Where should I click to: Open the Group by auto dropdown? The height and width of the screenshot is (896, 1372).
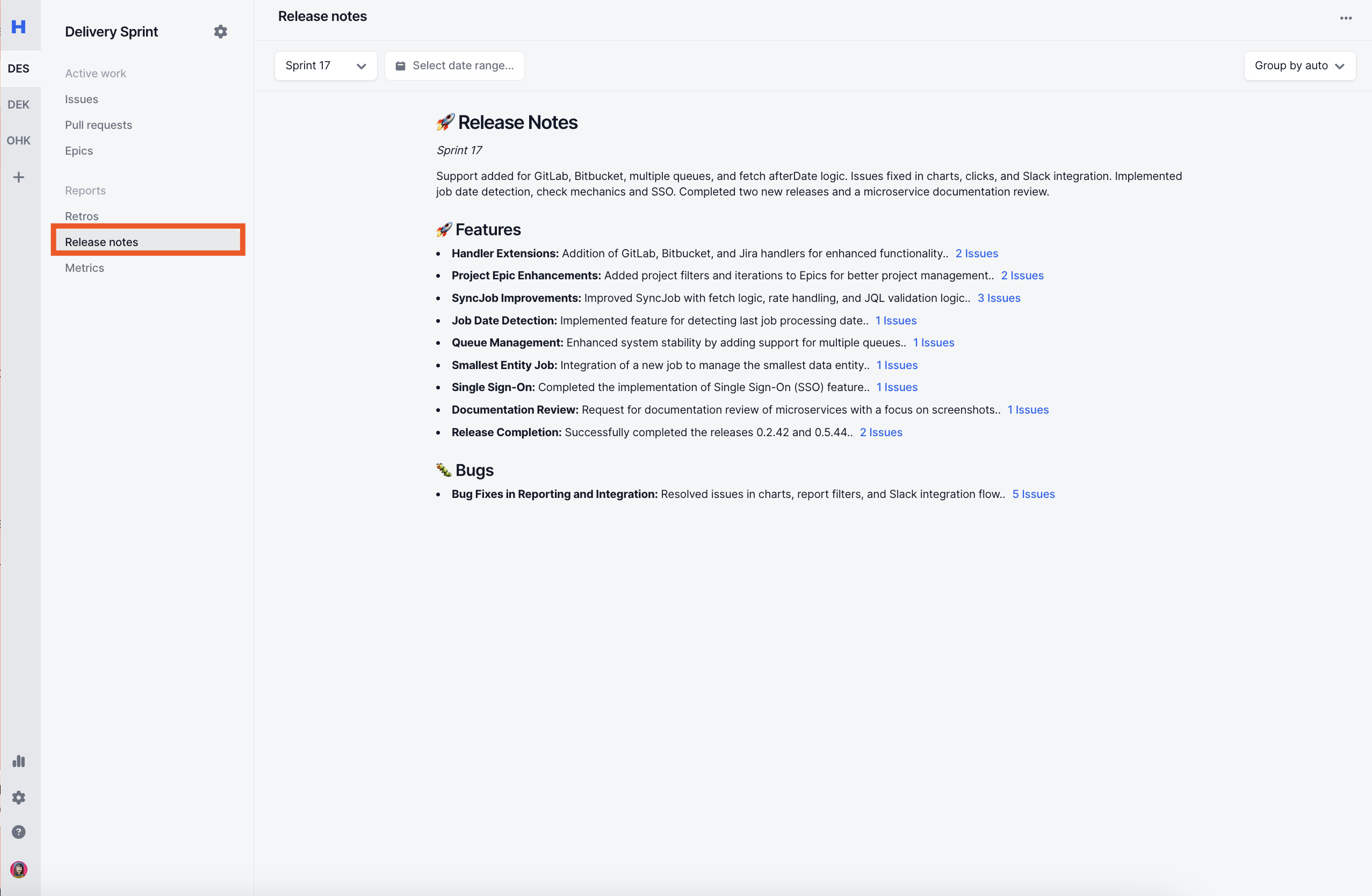[1299, 66]
